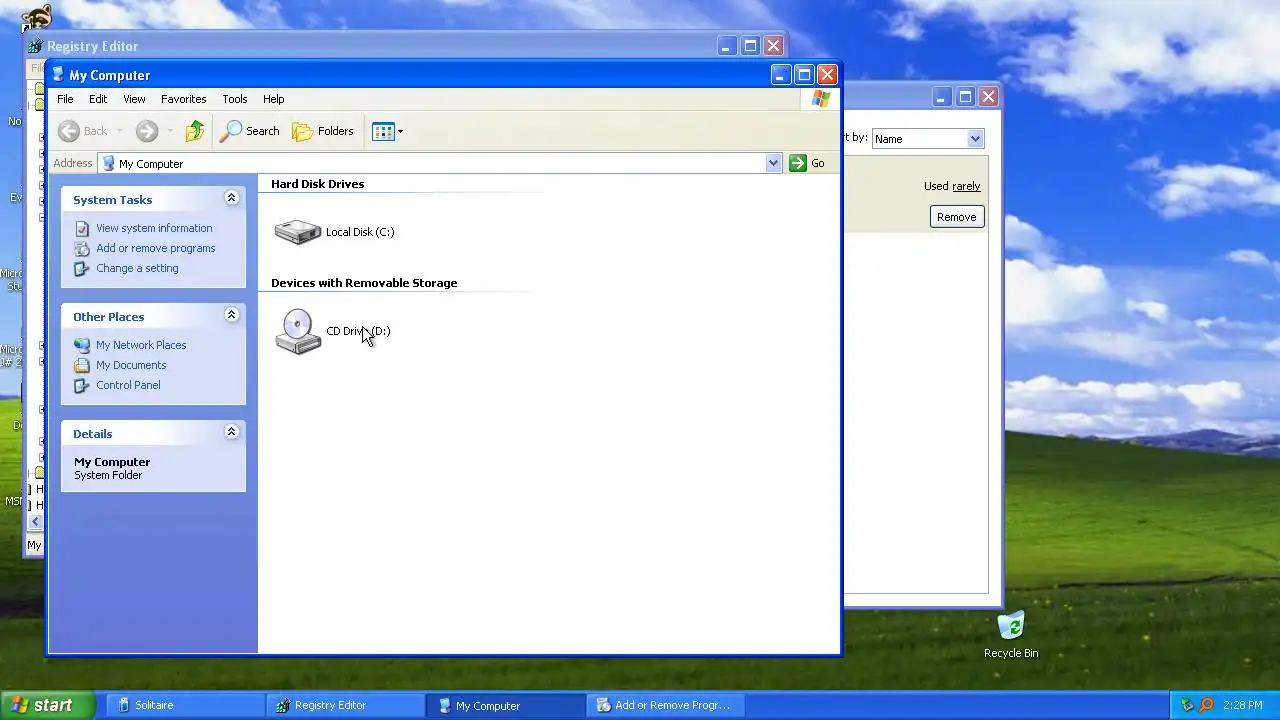Select the CD Drive (D:) icon

[298, 331]
